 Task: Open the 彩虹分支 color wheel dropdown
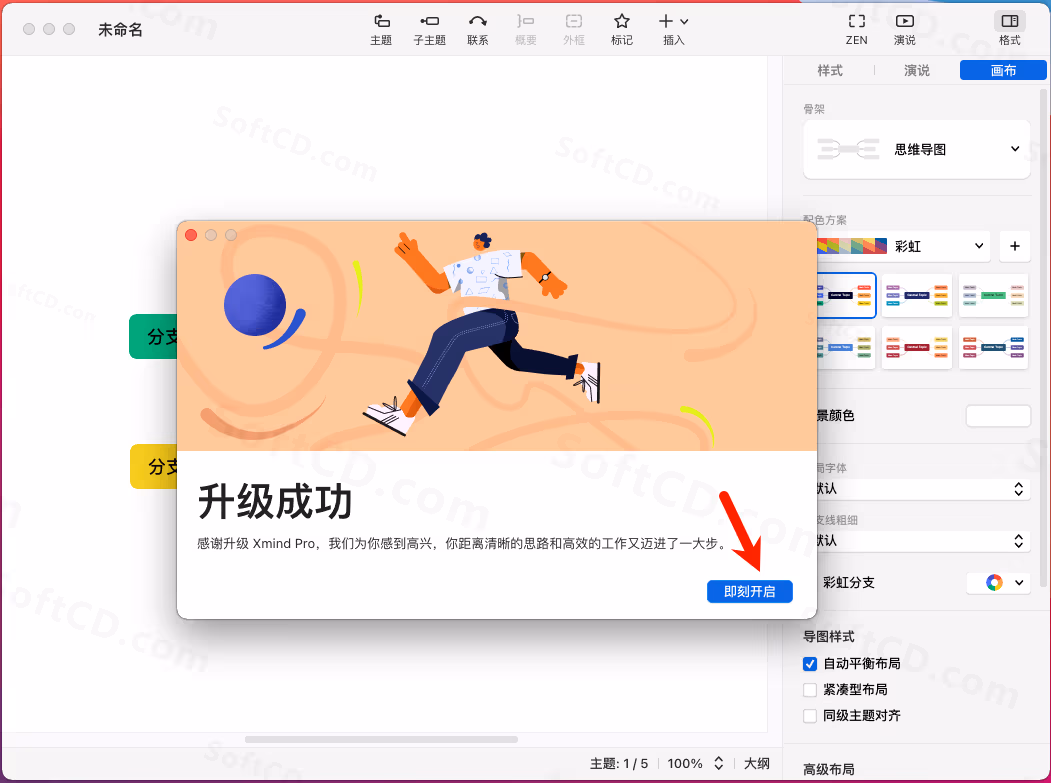pos(998,583)
